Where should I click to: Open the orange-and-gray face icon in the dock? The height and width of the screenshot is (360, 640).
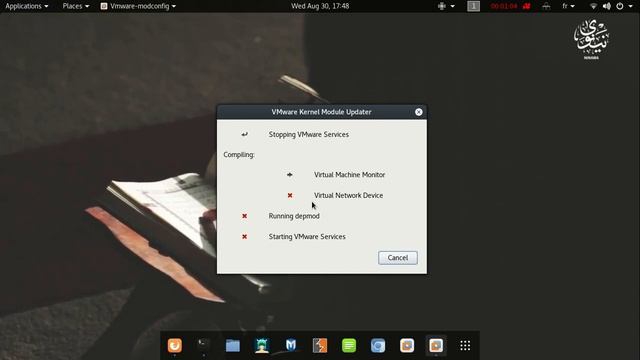(320, 345)
